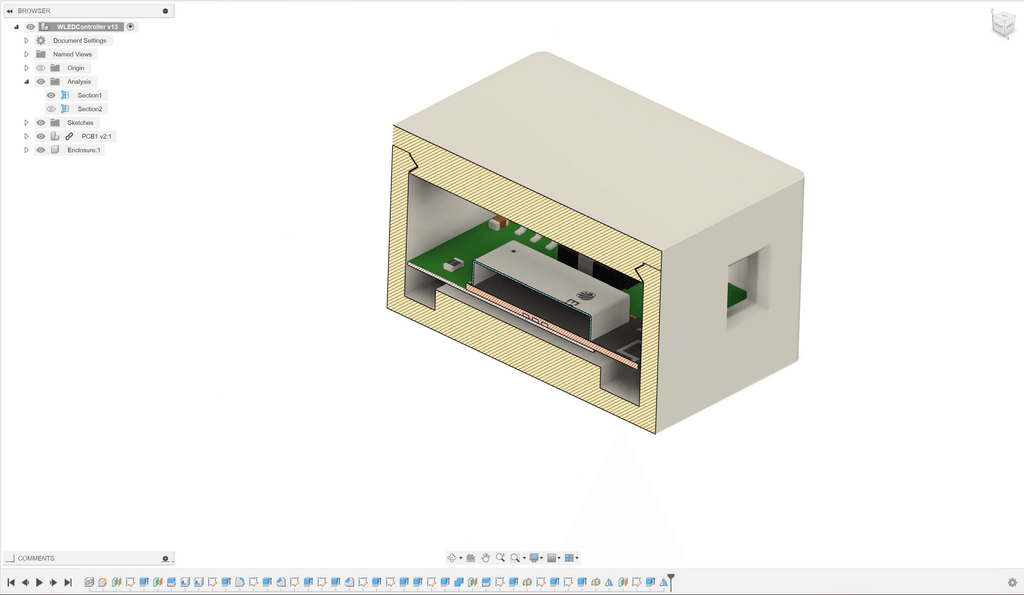Open the Viewports dropdown arrow
The height and width of the screenshot is (595, 1024).
click(577, 558)
